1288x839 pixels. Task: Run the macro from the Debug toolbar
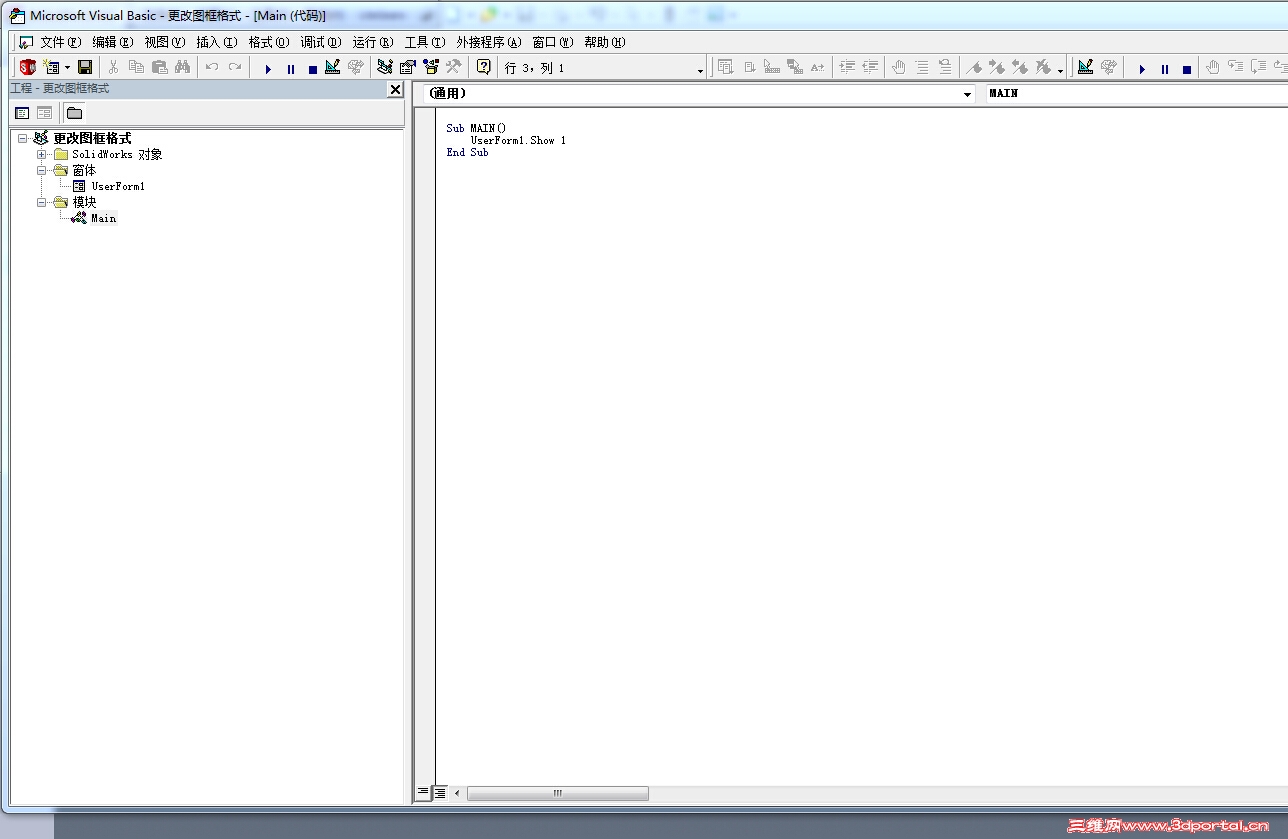point(1142,68)
